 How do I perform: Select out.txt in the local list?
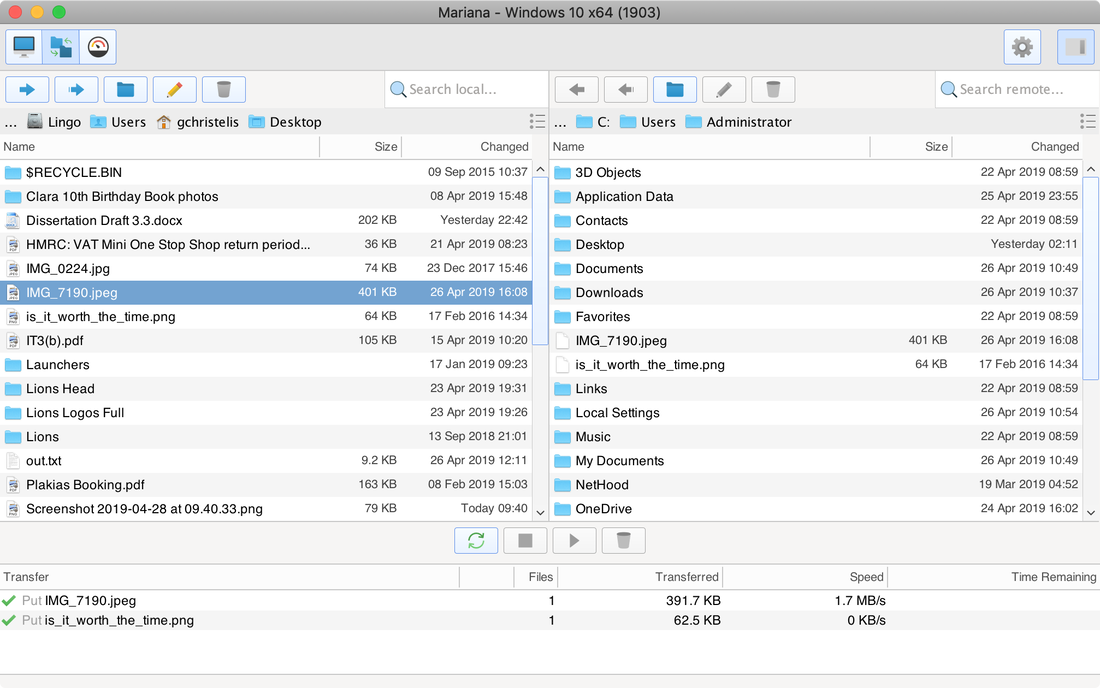pos(267,461)
